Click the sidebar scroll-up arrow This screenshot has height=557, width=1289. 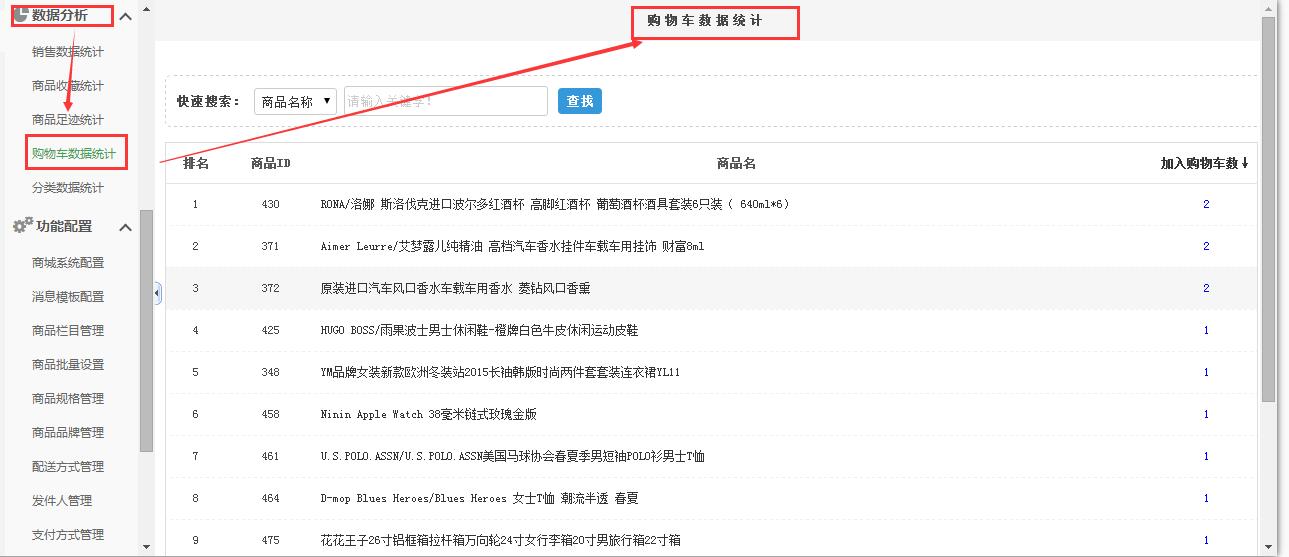coord(147,10)
